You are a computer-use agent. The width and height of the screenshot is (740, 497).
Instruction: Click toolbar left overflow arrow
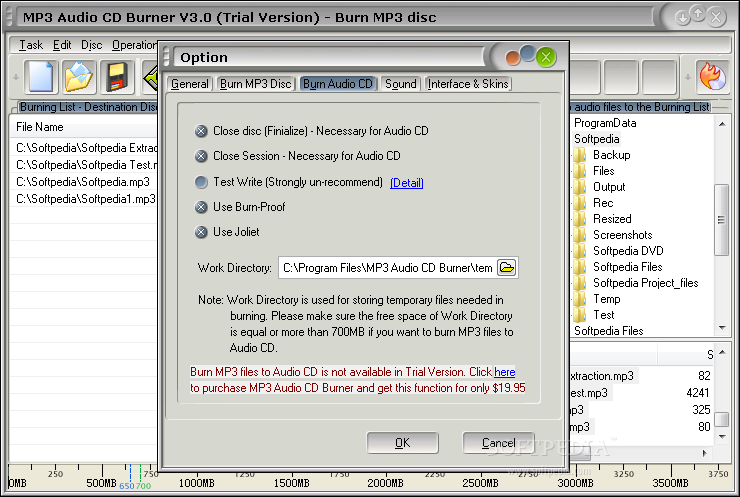16,76
